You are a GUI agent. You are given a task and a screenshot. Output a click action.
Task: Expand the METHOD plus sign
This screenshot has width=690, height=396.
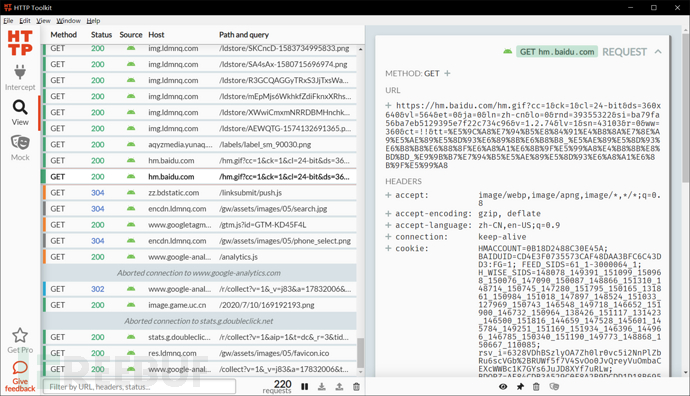click(x=447, y=73)
